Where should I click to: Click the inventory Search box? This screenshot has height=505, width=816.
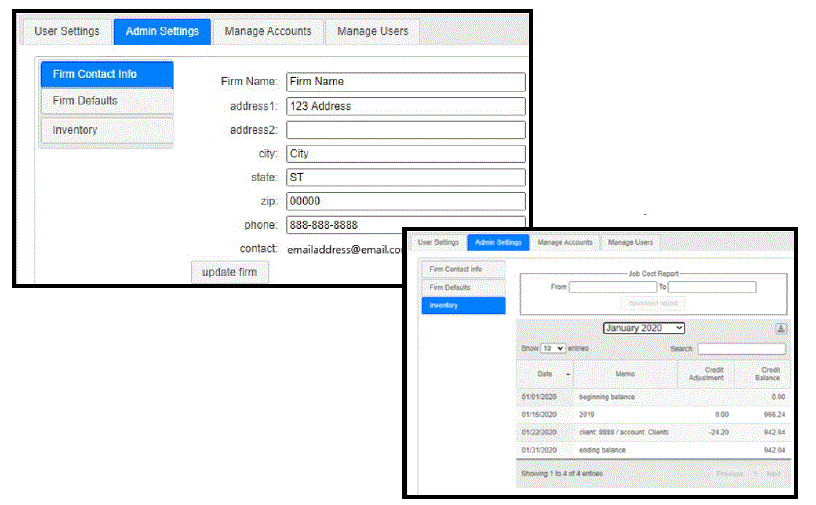(742, 349)
